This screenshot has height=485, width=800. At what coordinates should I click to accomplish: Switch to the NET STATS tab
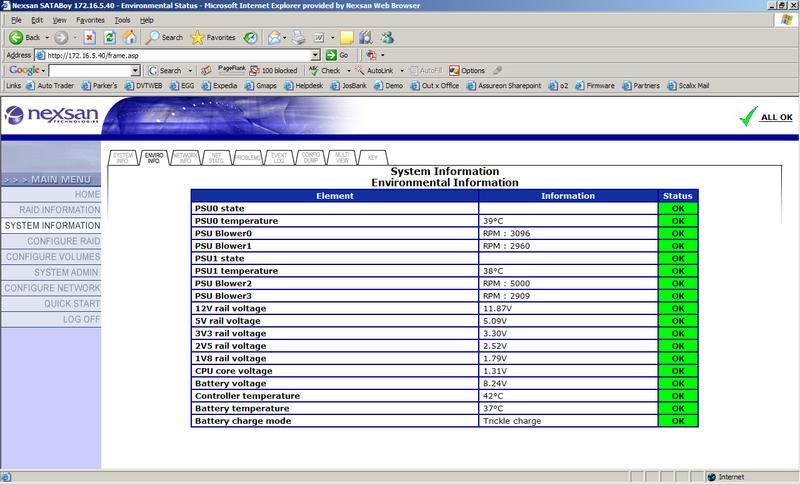click(x=216, y=158)
